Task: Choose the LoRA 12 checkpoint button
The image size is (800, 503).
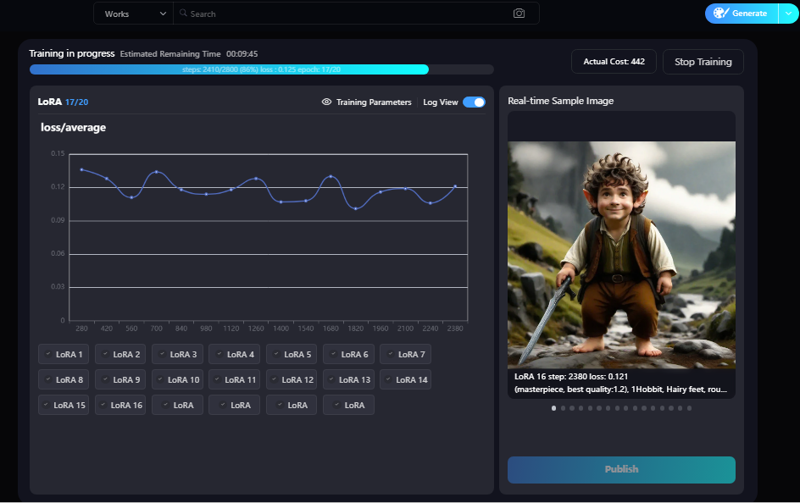Action: (x=292, y=380)
